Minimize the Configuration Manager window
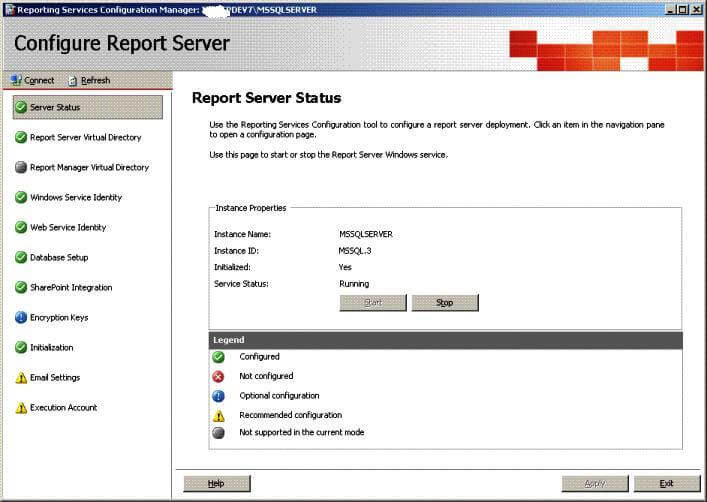Viewport: 707px width, 502px height. tap(671, 9)
